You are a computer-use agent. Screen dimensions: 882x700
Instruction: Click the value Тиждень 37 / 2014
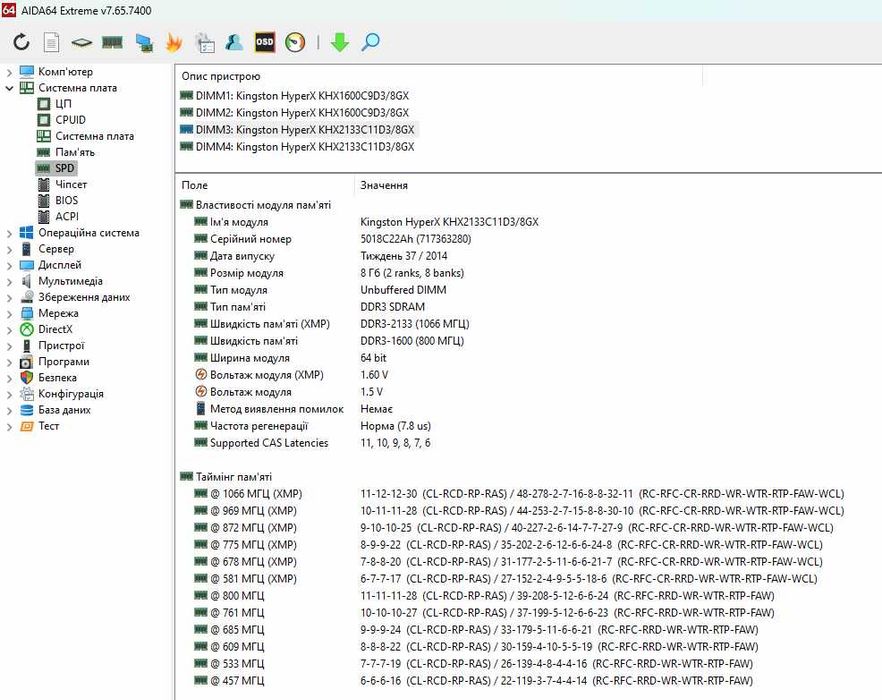point(403,256)
